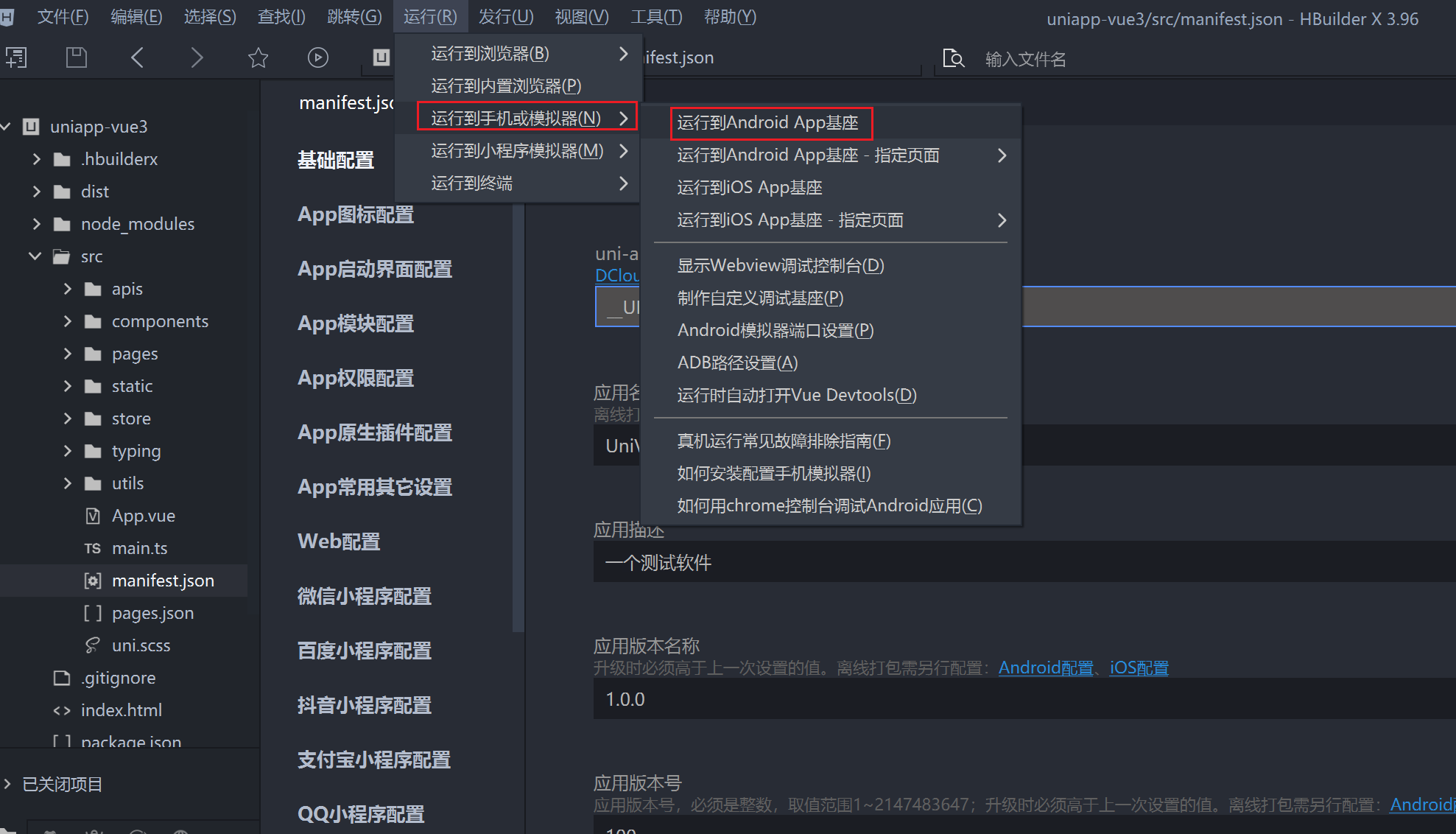Click the run play button icon
The width and height of the screenshot is (1456, 834).
point(317,57)
